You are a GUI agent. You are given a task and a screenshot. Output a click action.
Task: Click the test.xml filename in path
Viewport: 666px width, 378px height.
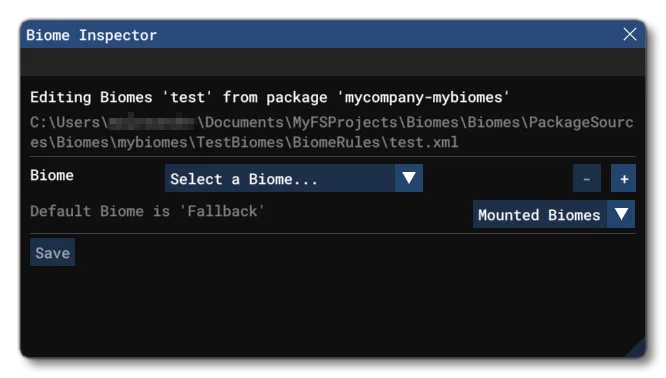point(423,142)
